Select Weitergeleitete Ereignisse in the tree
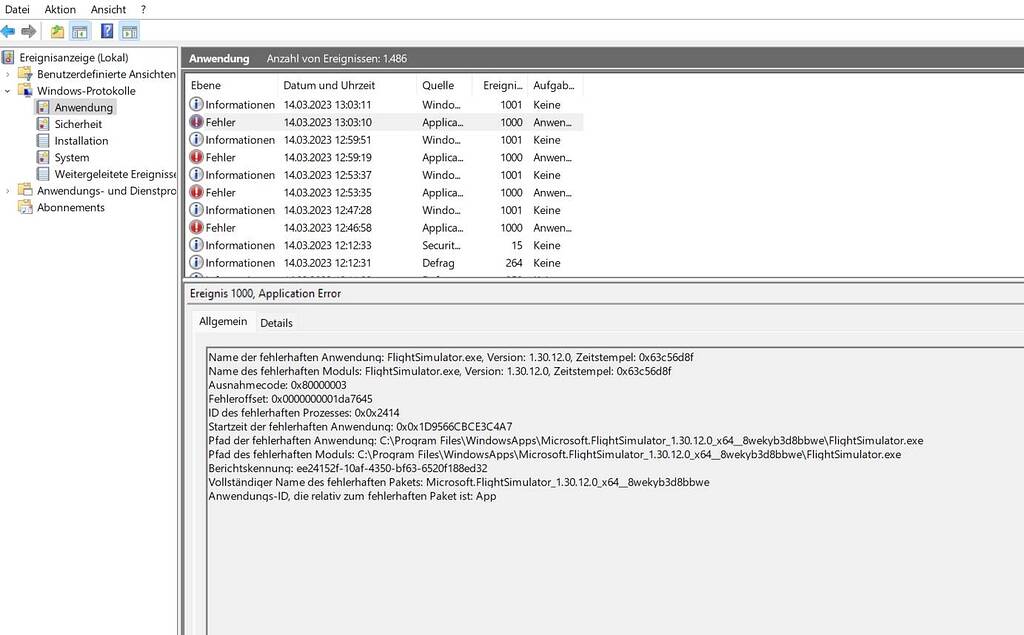Image resolution: width=1024 pixels, height=635 pixels. (x=115, y=174)
